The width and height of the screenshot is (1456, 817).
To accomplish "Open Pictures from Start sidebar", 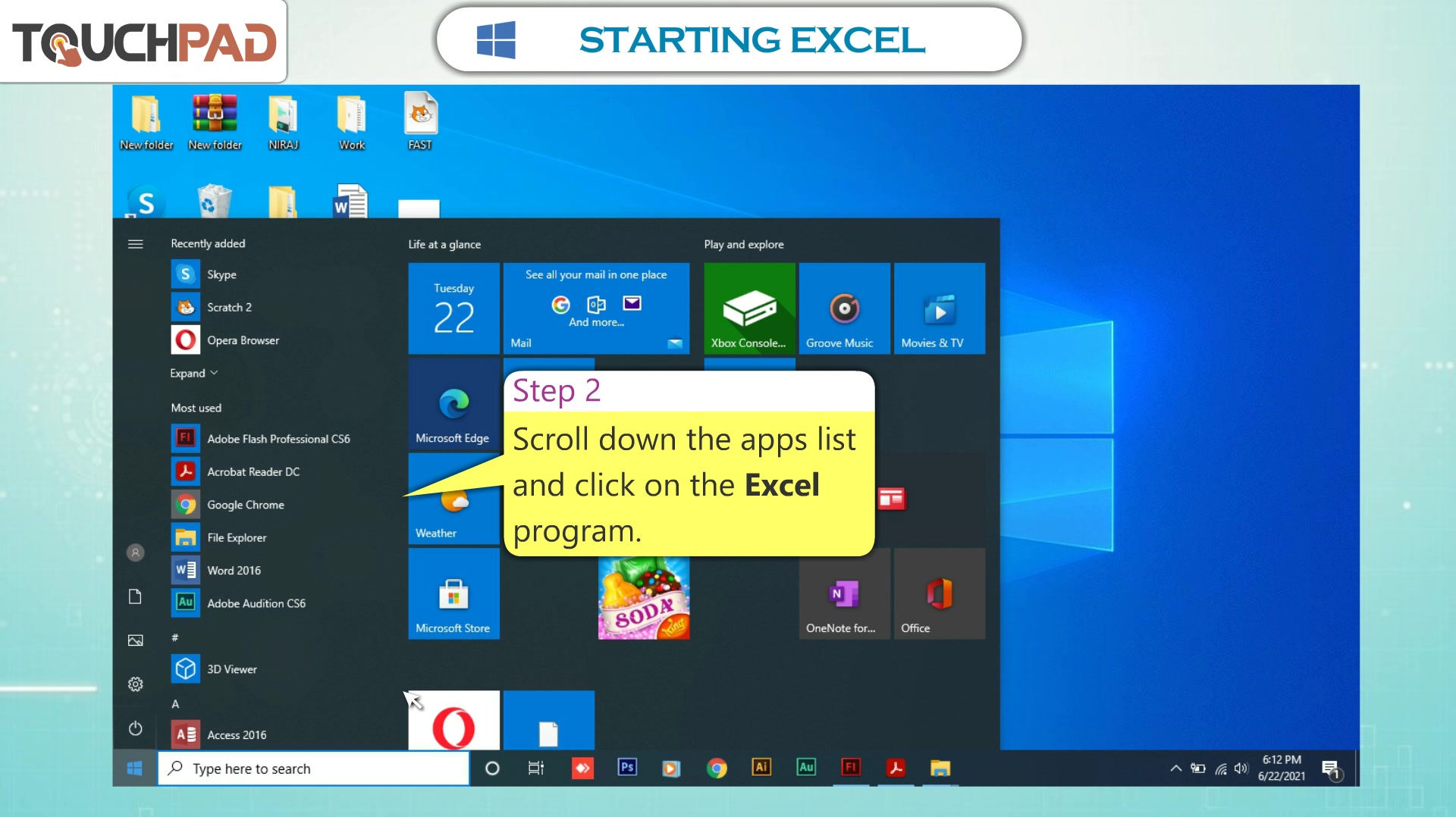I will [135, 640].
